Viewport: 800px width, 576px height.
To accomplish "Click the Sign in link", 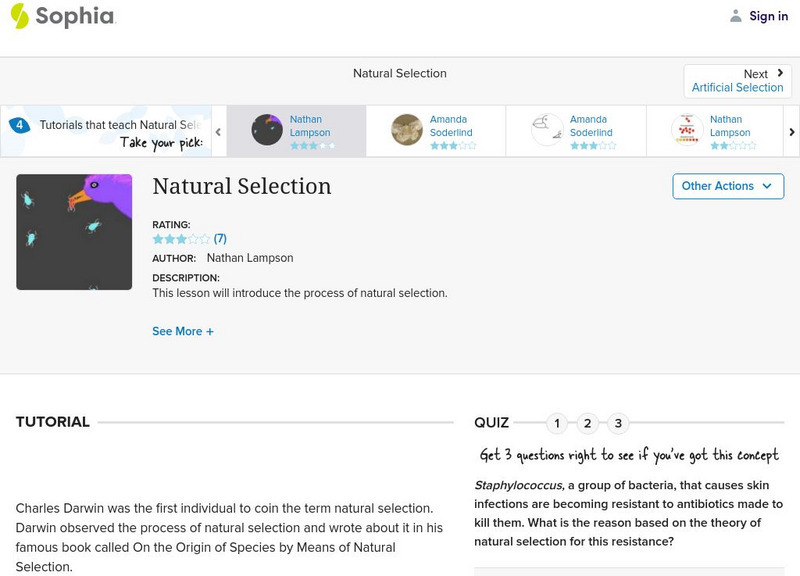I will coord(768,16).
